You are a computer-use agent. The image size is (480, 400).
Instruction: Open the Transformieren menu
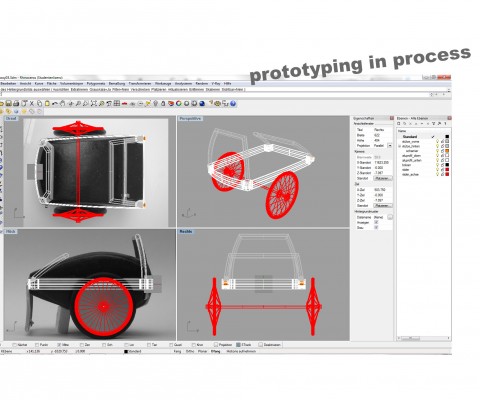[x=140, y=84]
